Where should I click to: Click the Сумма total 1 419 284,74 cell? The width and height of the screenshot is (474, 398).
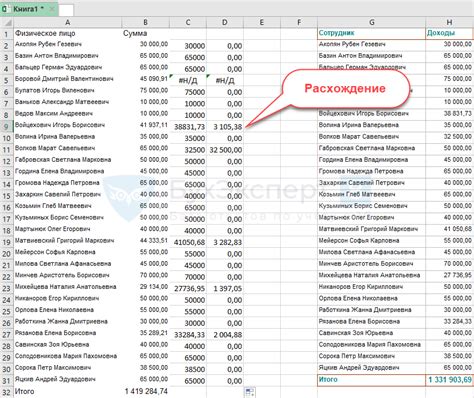click(146, 391)
